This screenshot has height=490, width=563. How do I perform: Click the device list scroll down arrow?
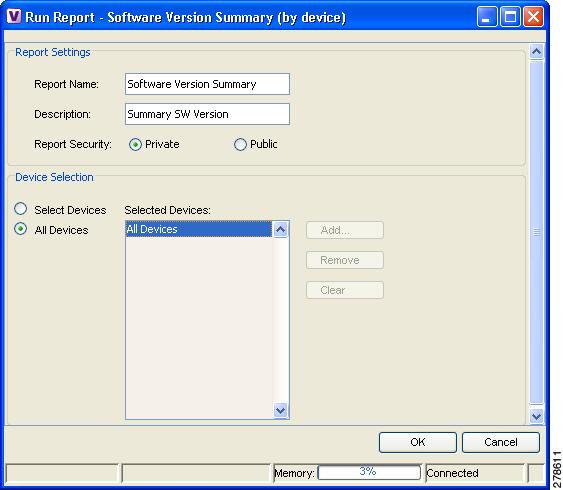pos(280,410)
